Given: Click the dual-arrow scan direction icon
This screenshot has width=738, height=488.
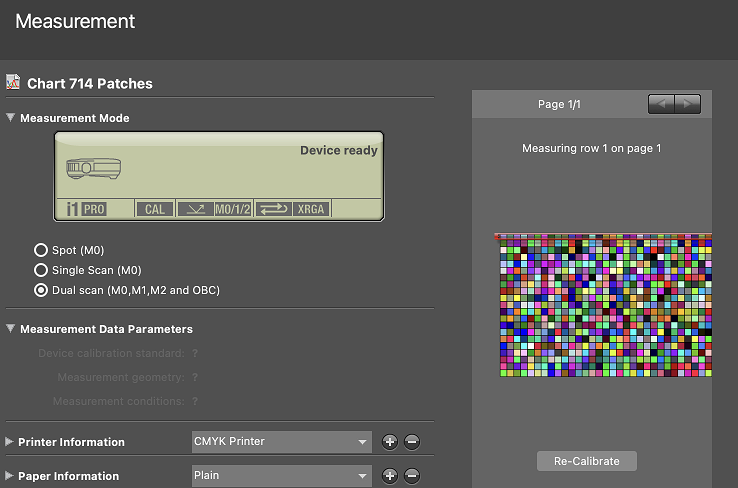Looking at the screenshot, I should pos(272,209).
